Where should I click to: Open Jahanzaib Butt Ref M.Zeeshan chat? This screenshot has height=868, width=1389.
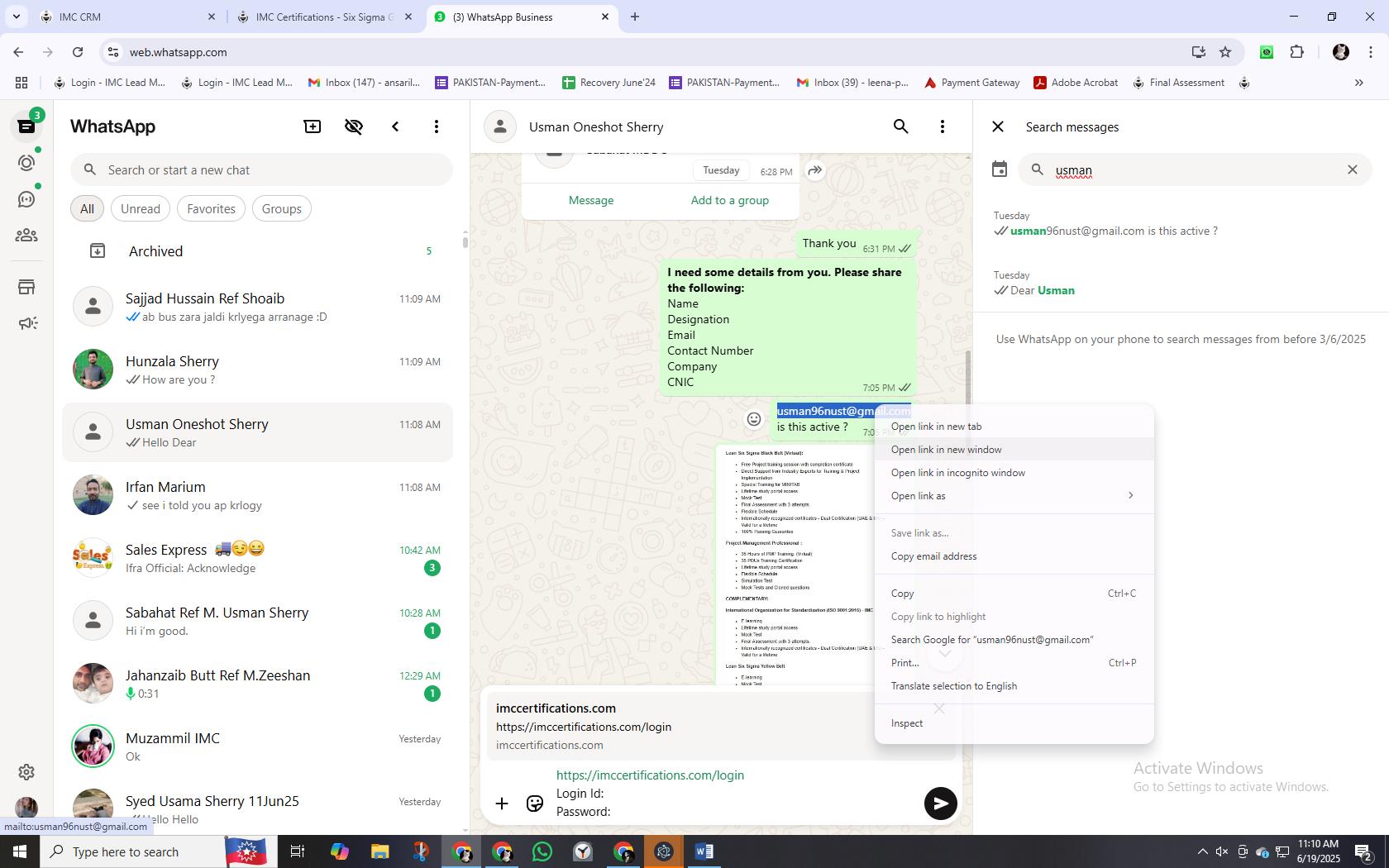258,684
